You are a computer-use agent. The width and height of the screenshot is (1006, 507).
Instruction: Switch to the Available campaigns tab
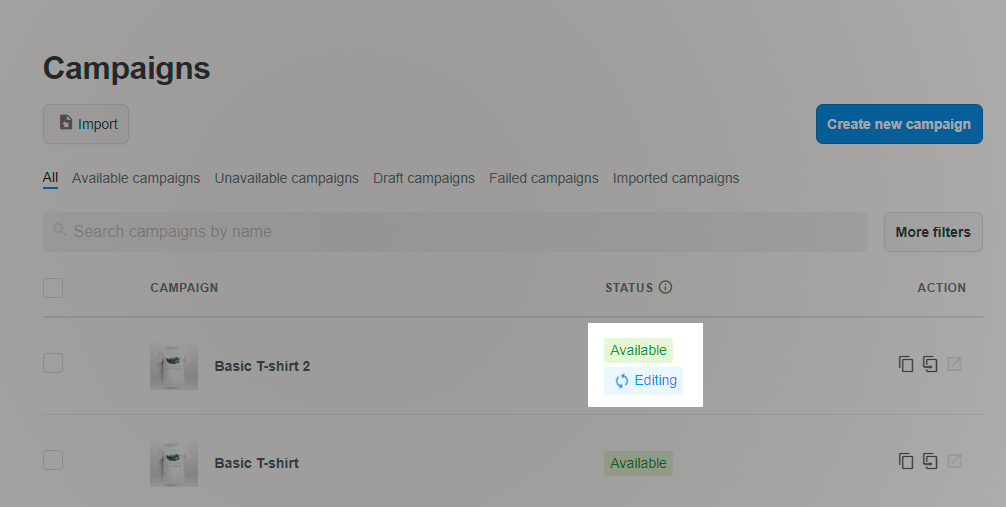[136, 178]
